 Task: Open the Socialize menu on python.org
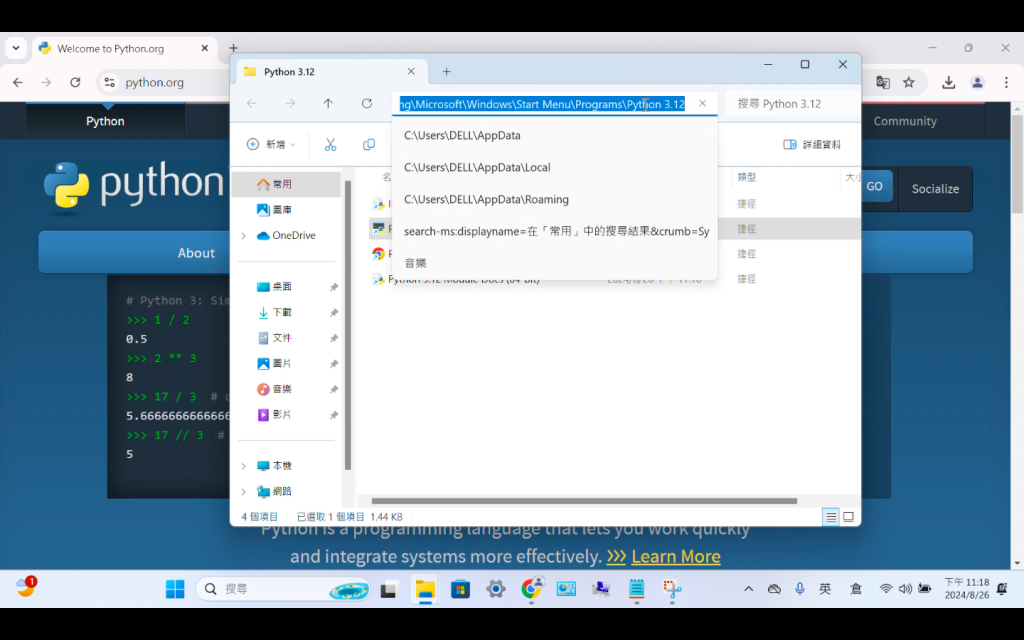(935, 189)
